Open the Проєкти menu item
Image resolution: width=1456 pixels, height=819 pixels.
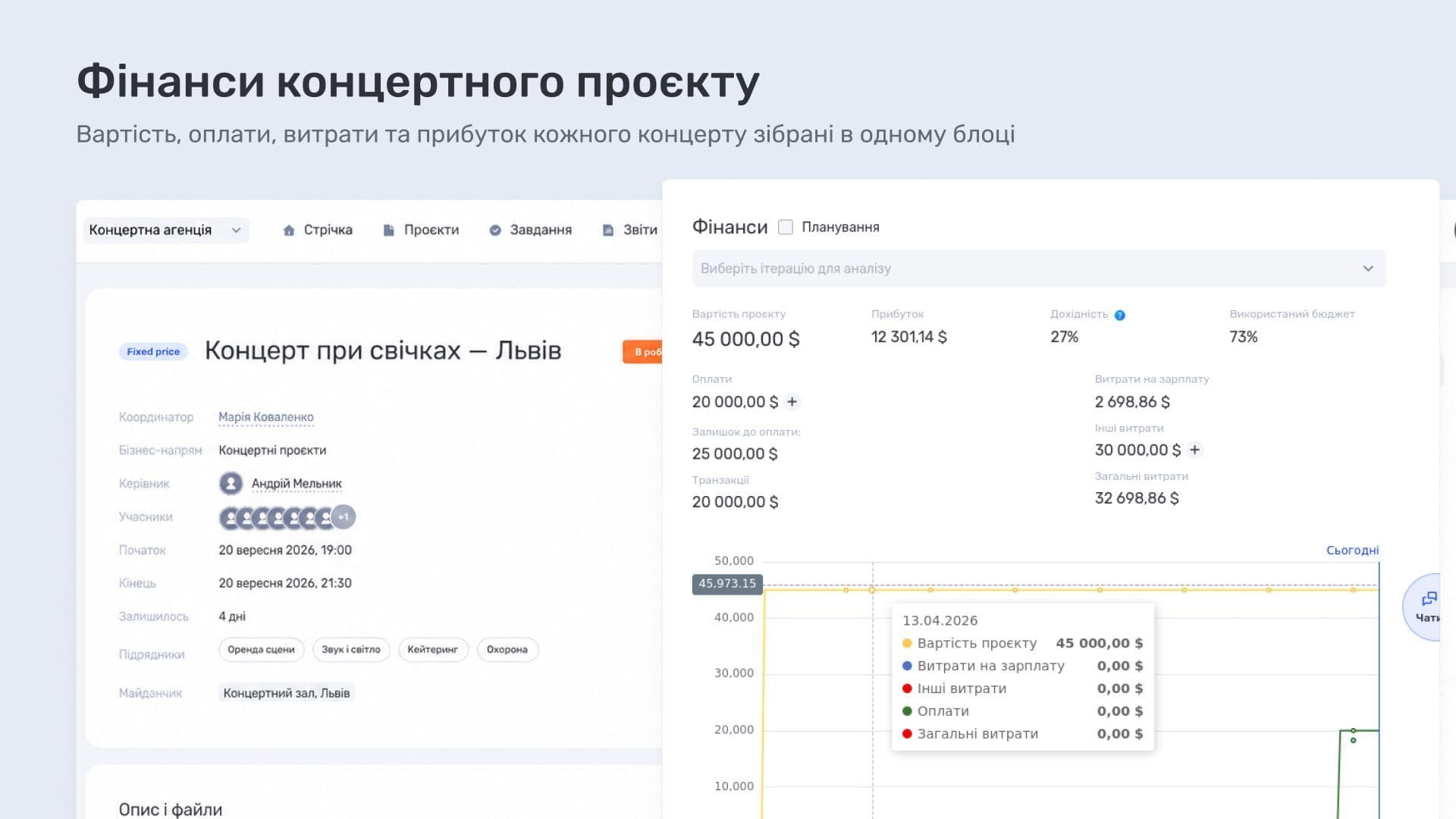click(431, 230)
